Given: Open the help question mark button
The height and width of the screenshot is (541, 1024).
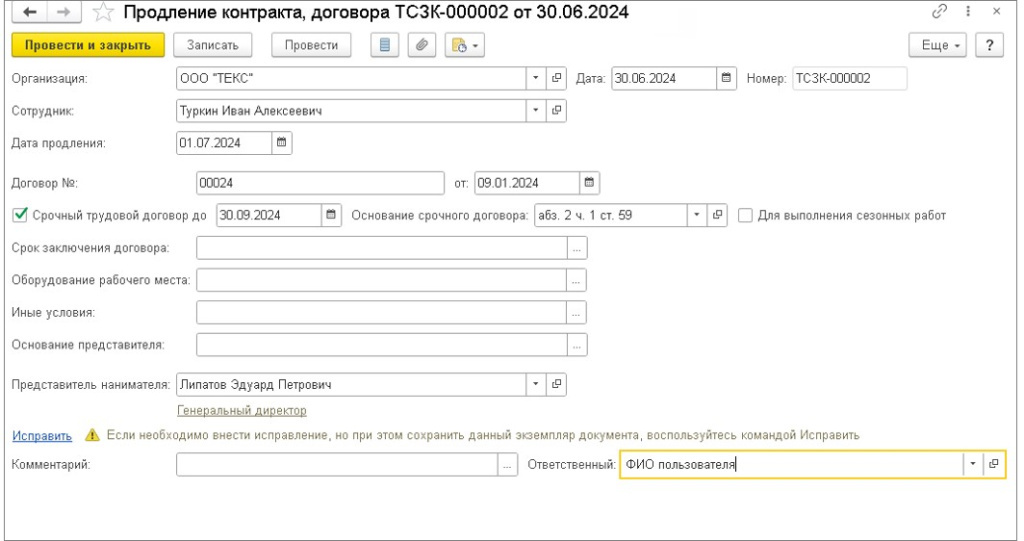Looking at the screenshot, I should point(989,45).
